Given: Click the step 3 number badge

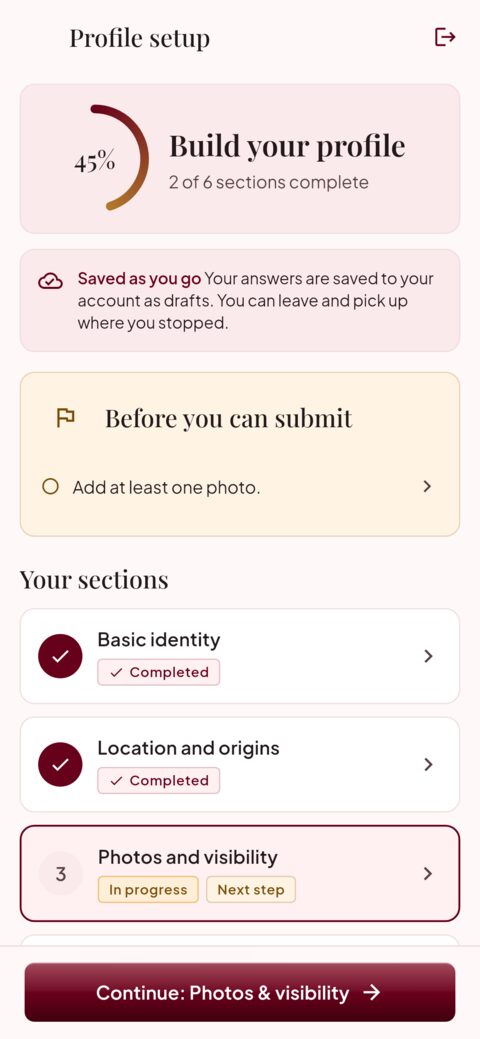Looking at the screenshot, I should tap(60, 874).
